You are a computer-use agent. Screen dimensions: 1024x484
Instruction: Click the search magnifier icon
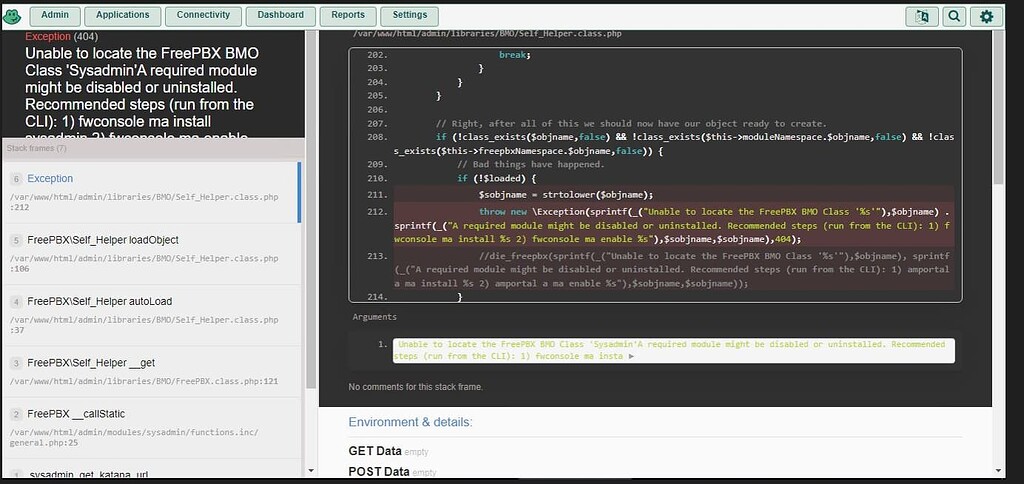954,16
